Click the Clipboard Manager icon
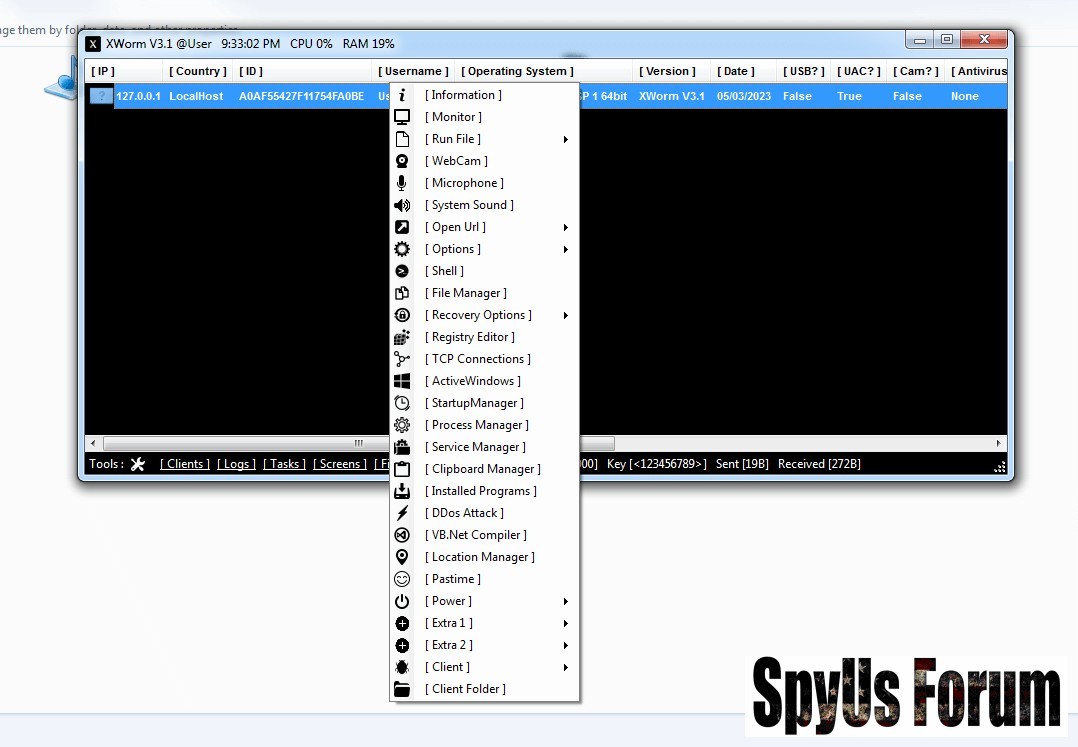 pos(402,469)
